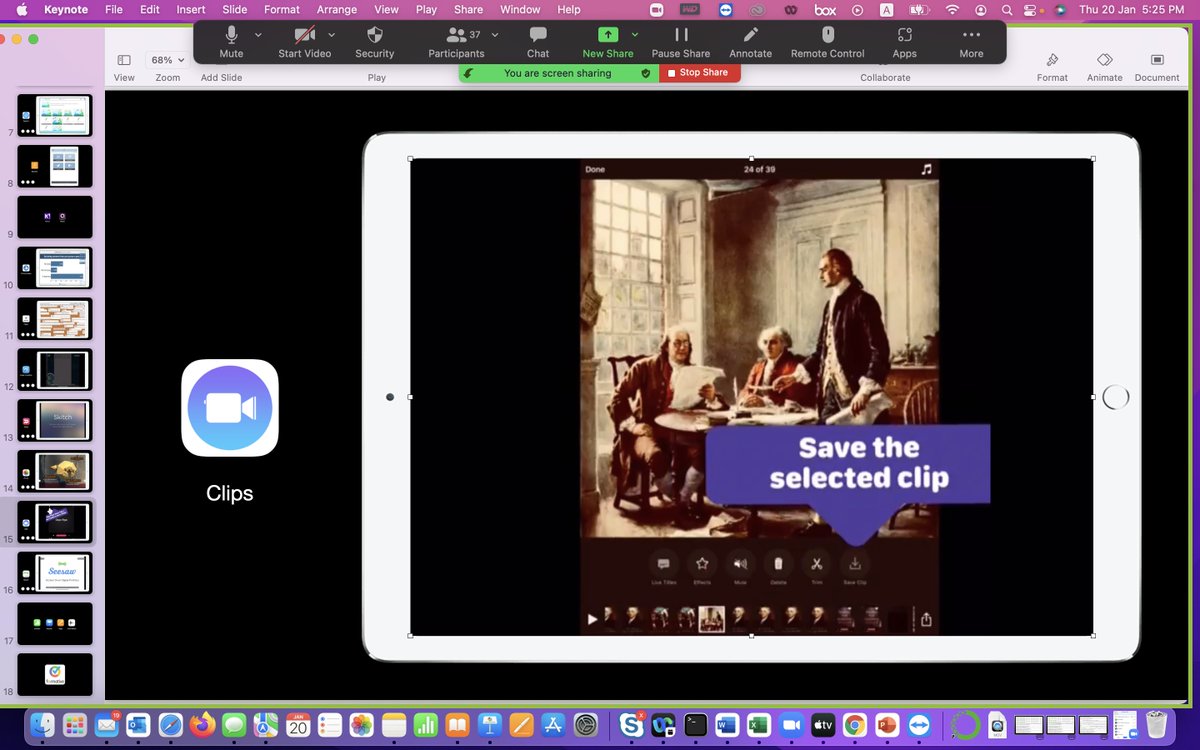Start Video in the Zoom toolbar
This screenshot has height=750, width=1200.
(x=305, y=41)
